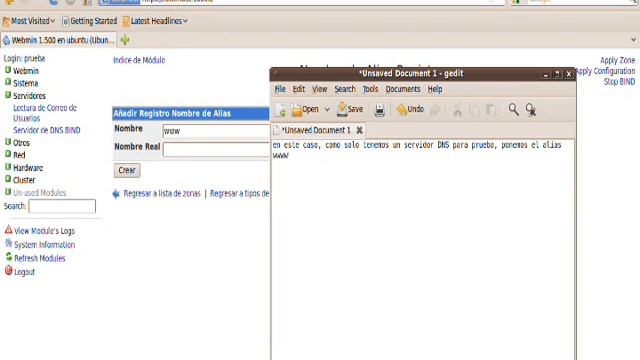Open Servidor de DNS BIND link
The image size is (640, 360).
tap(47, 130)
